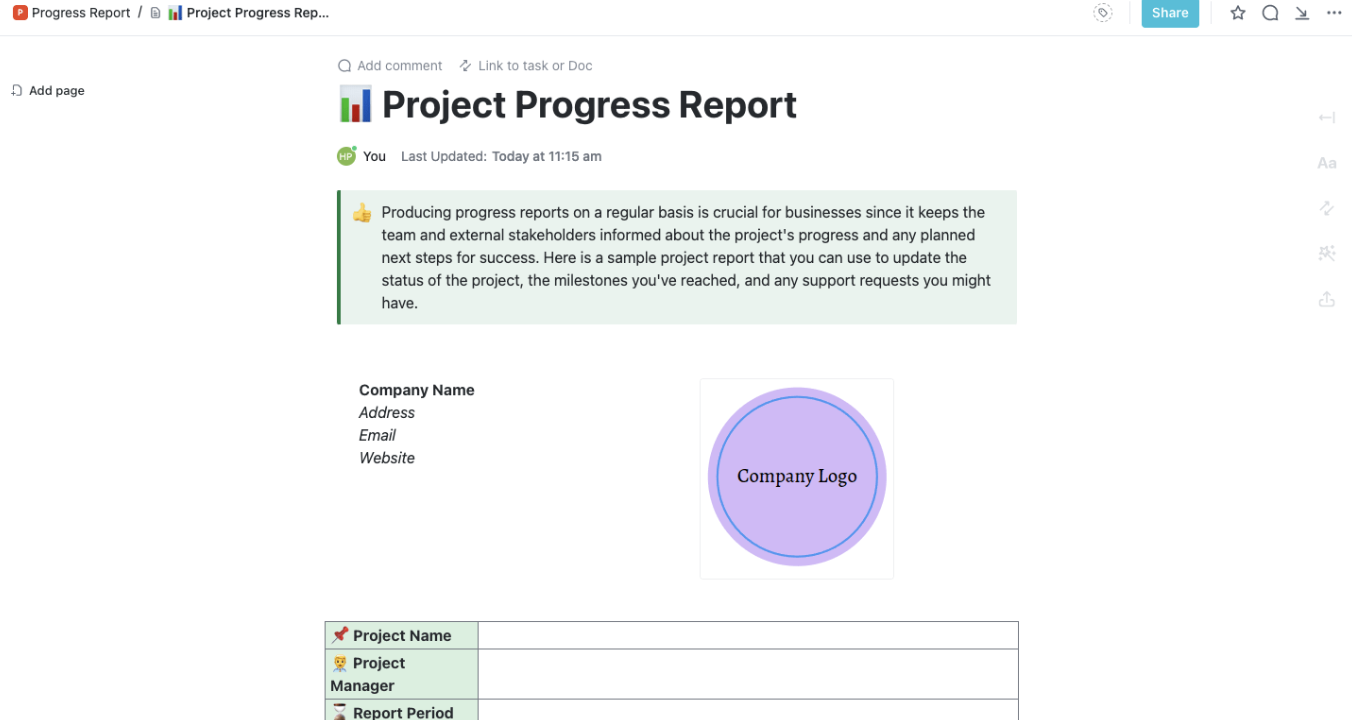Viewport: 1352px width, 720px height.
Task: Favorite this doc with the star icon
Action: tap(1238, 13)
